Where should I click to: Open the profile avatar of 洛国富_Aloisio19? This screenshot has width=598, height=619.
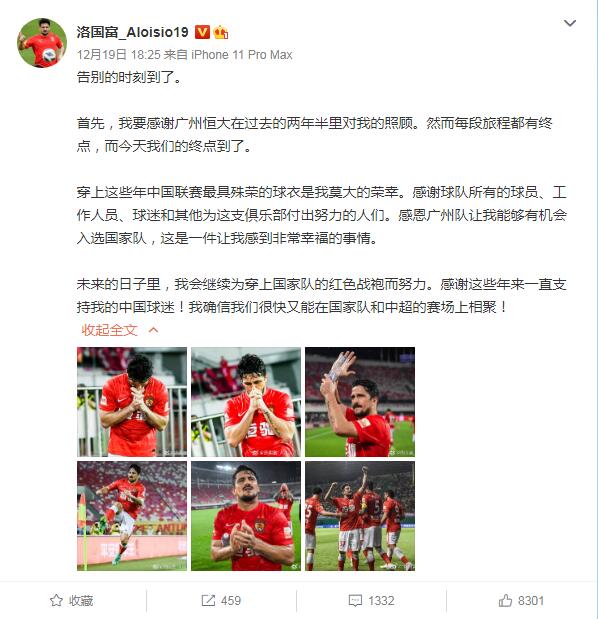(x=42, y=43)
